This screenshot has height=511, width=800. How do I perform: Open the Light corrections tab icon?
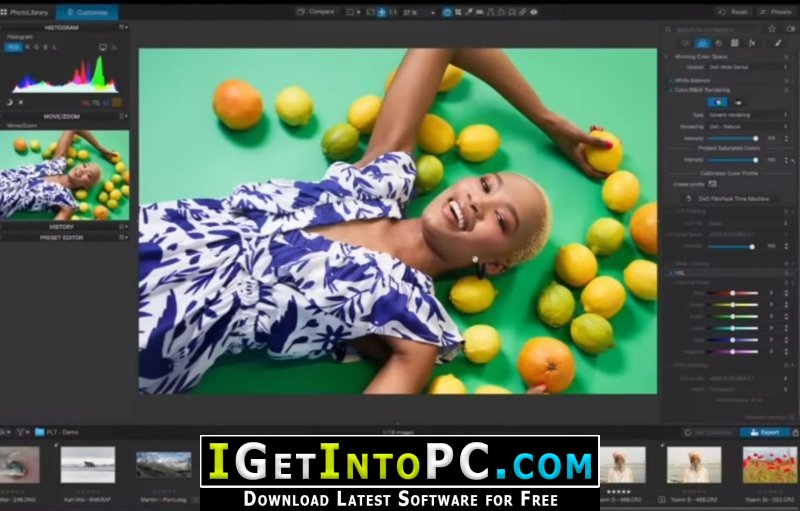pos(686,43)
